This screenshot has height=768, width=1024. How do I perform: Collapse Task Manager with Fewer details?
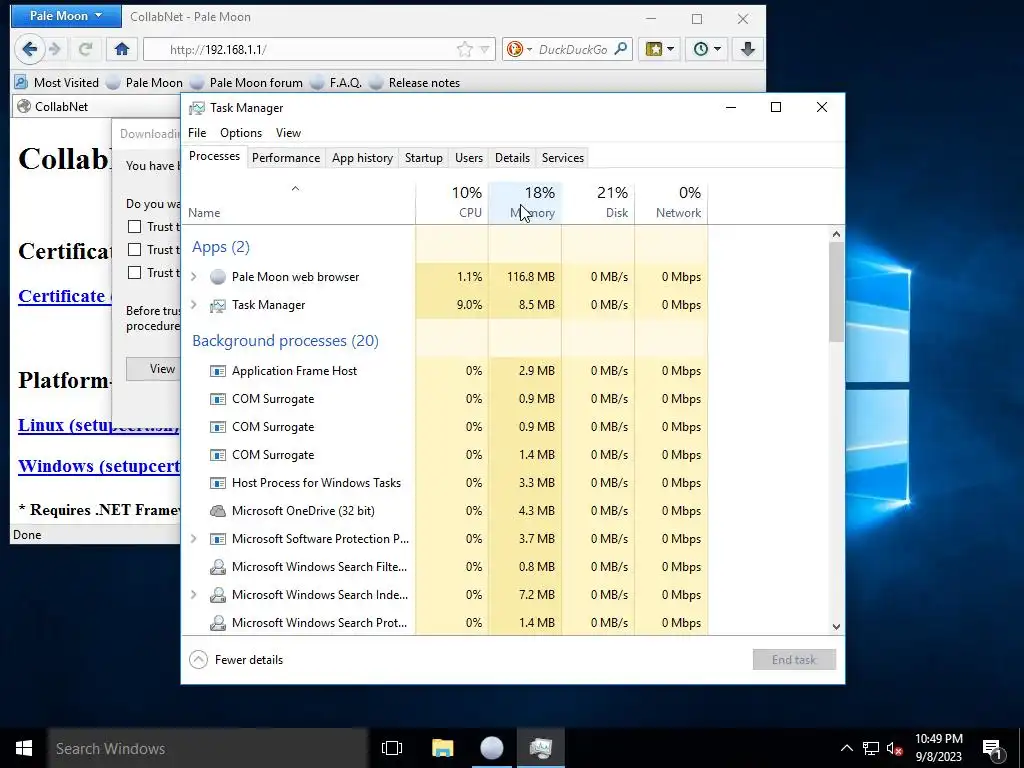click(236, 660)
